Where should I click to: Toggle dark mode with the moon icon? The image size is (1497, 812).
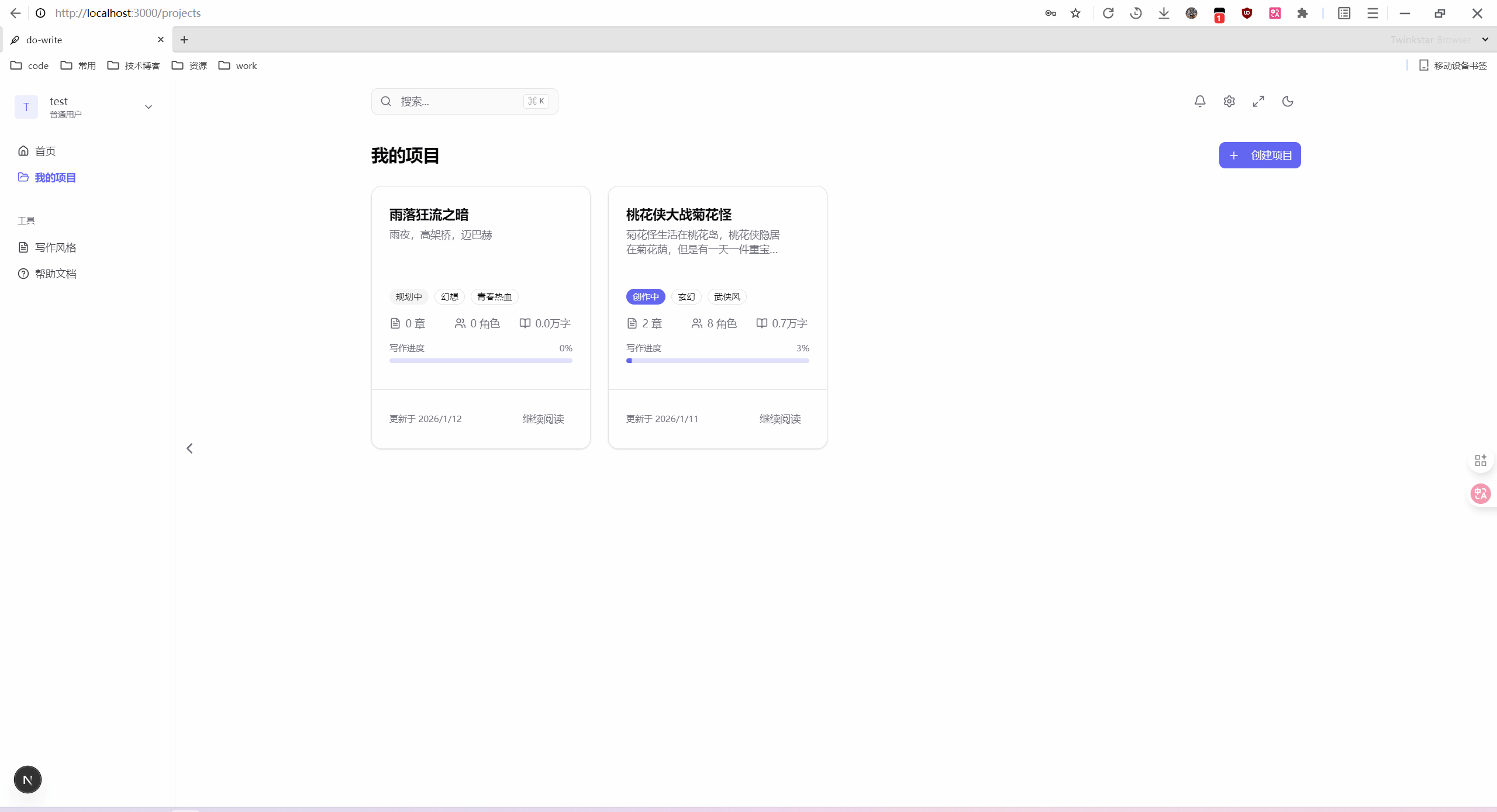[x=1287, y=101]
